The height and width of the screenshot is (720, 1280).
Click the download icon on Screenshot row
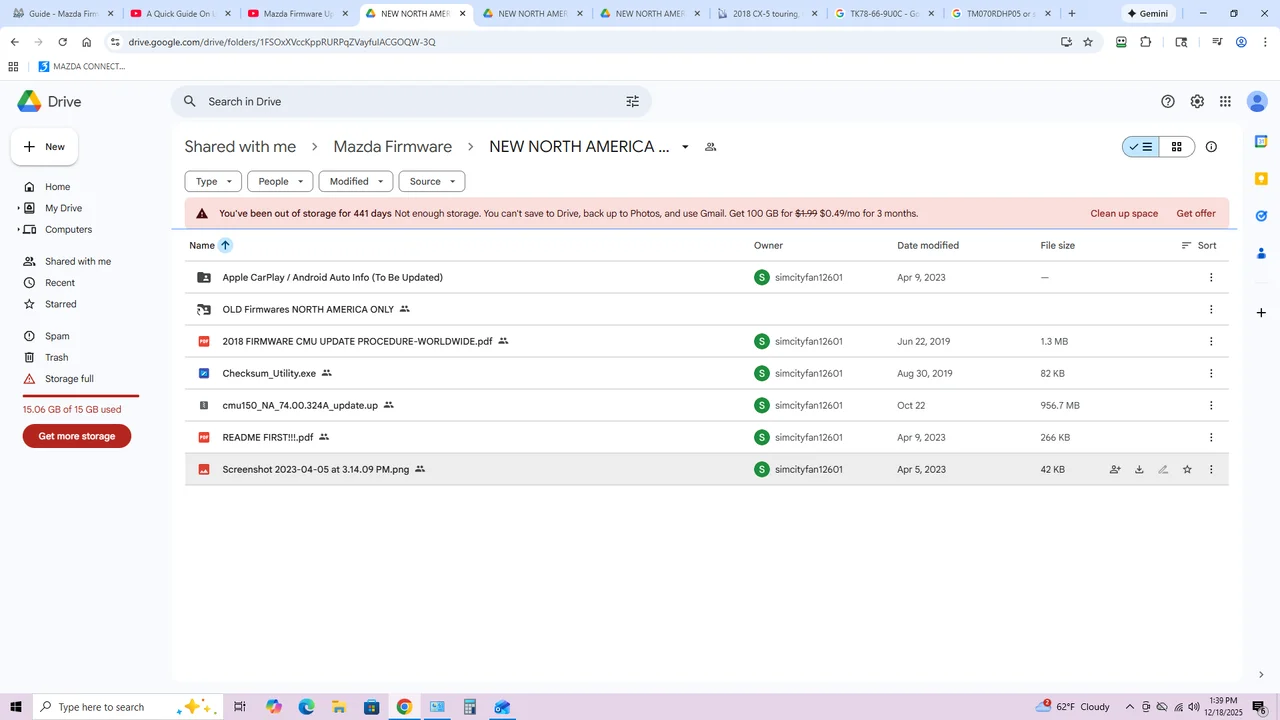pyautogui.click(x=1139, y=469)
